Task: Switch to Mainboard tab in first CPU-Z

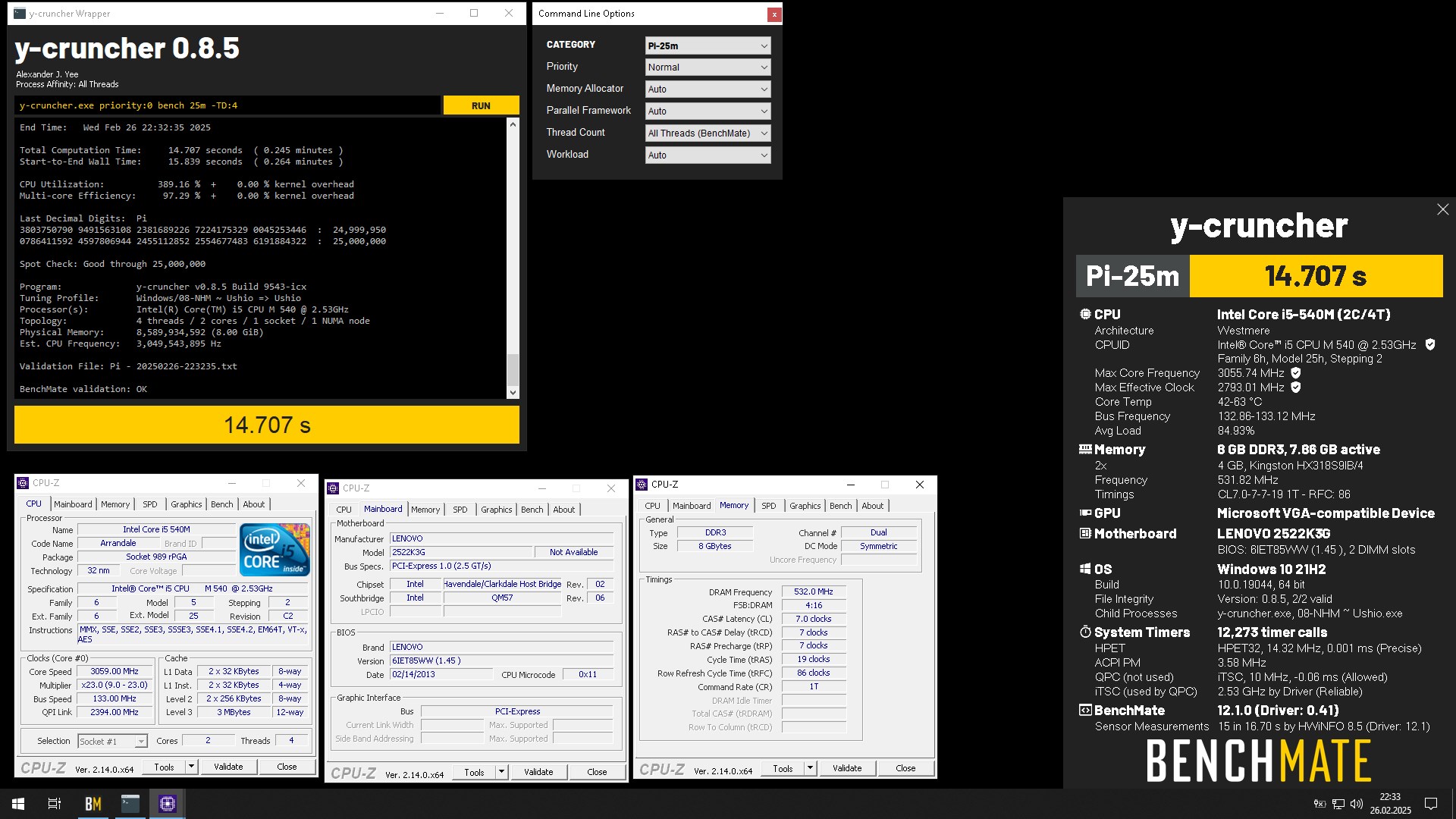Action: coord(73,504)
